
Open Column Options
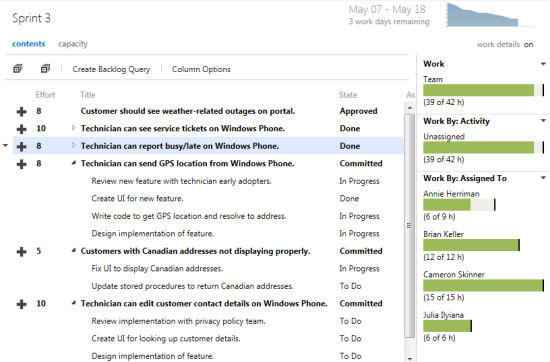point(201,69)
